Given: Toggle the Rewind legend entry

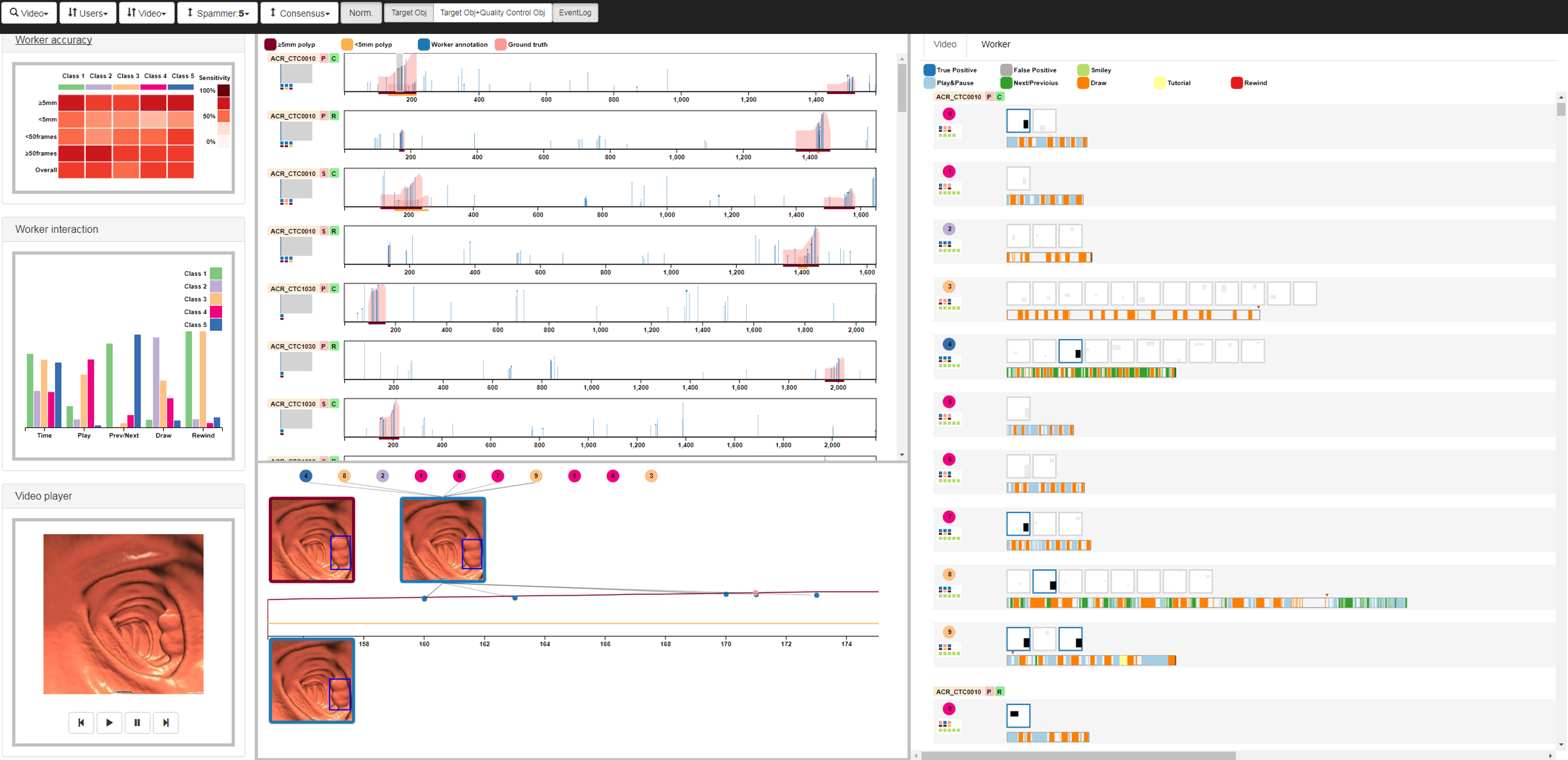Looking at the screenshot, I should (1249, 83).
